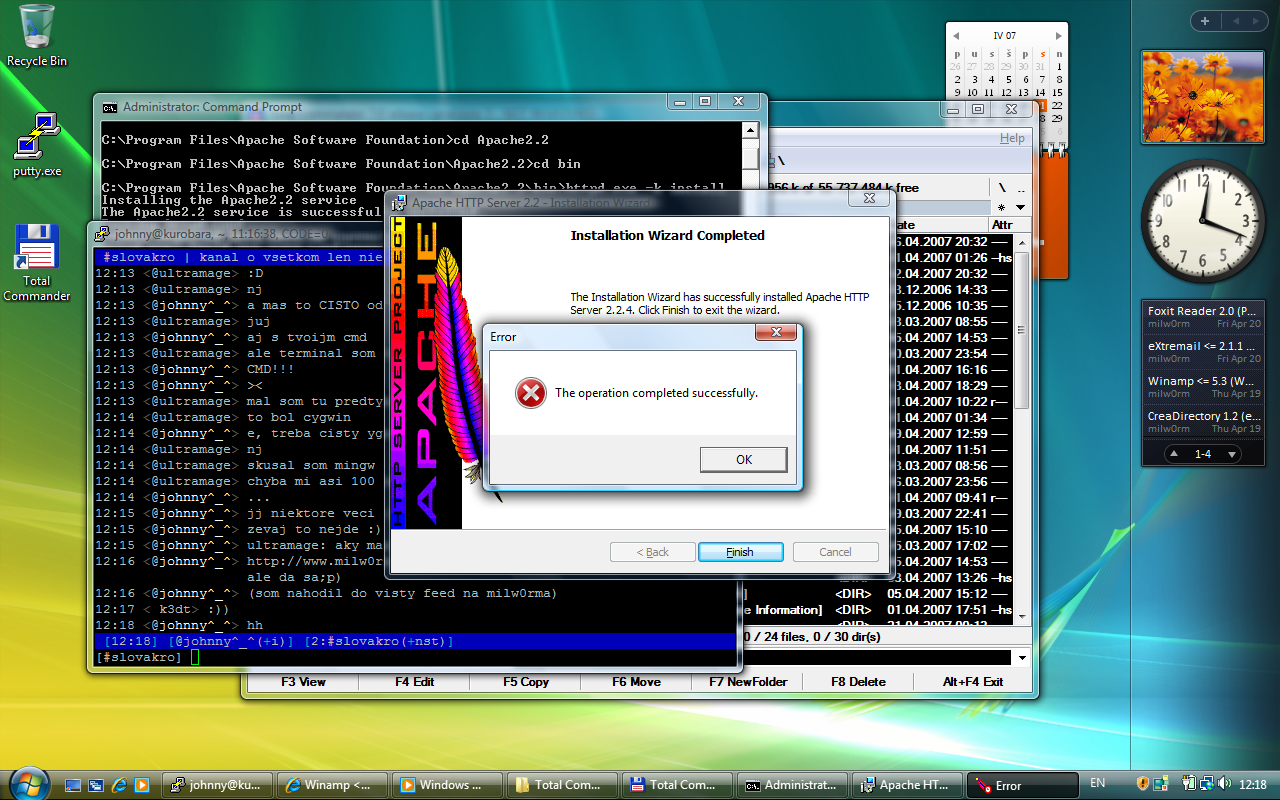
Task: Show previous feed headlines in feed gadget
Action: tap(1175, 454)
